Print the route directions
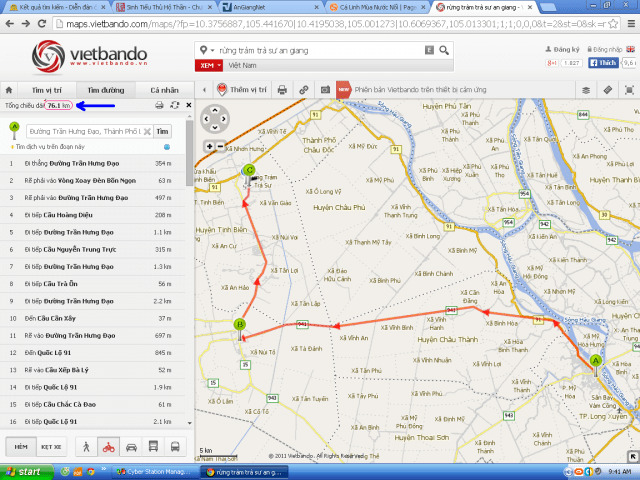The height and width of the screenshot is (480, 640). pyautogui.click(x=159, y=105)
